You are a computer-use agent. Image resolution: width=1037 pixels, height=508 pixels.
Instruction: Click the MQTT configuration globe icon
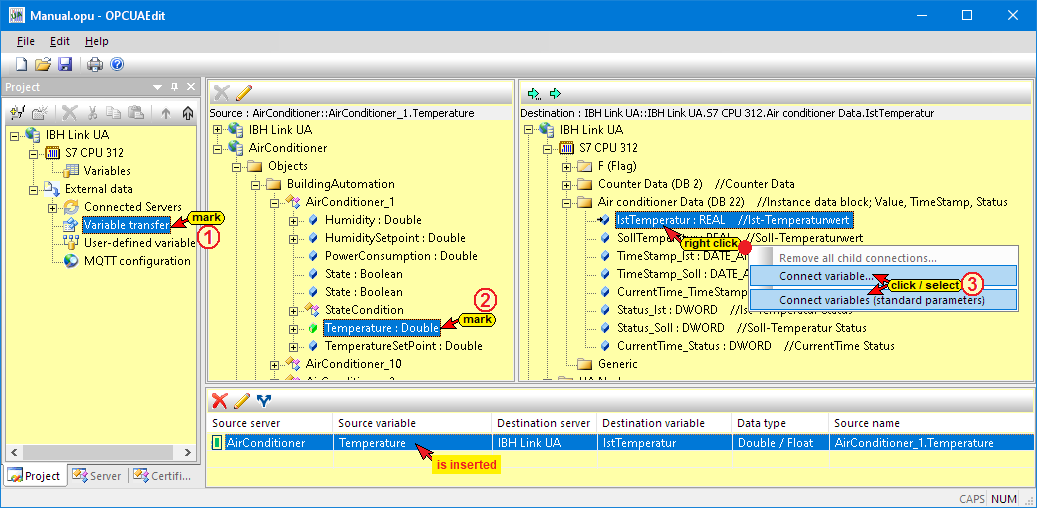(71, 261)
